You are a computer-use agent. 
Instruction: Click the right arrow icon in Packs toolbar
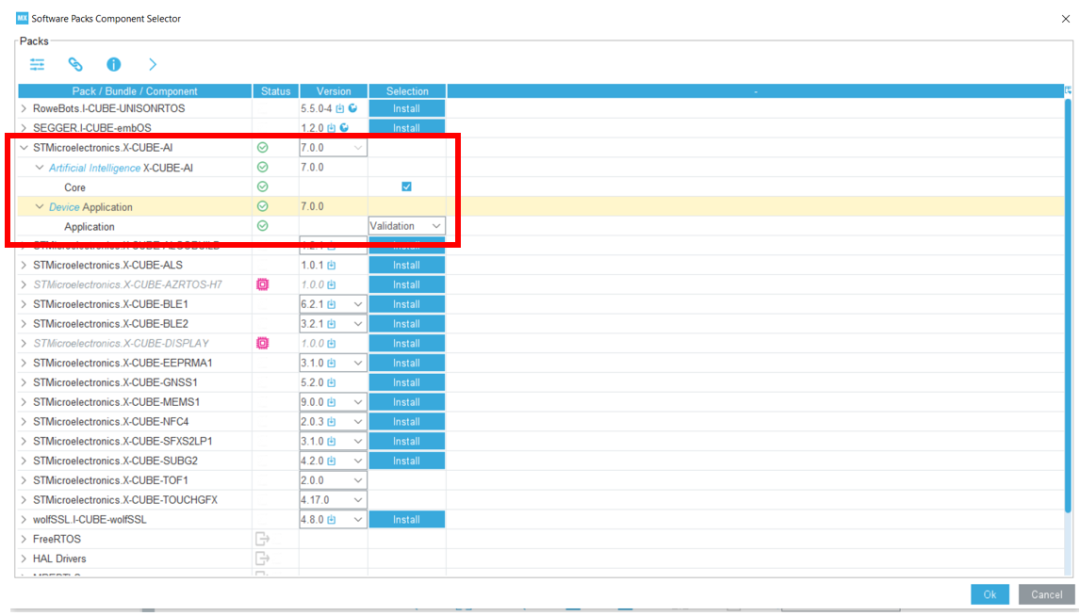click(x=153, y=65)
